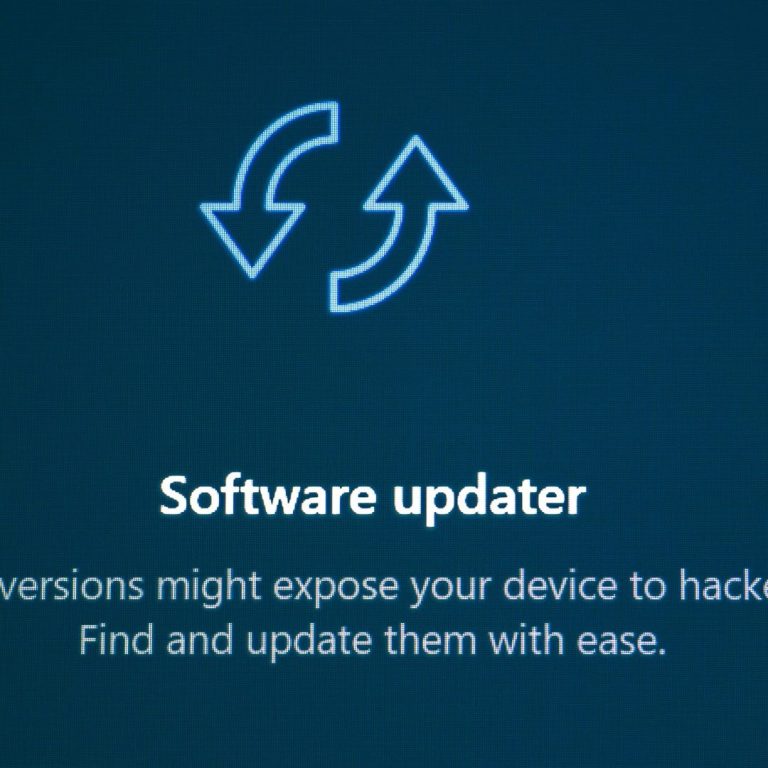Viewport: 768px width, 768px height.
Task: Click the word "update" in the second line
Action: pyautogui.click(x=309, y=643)
